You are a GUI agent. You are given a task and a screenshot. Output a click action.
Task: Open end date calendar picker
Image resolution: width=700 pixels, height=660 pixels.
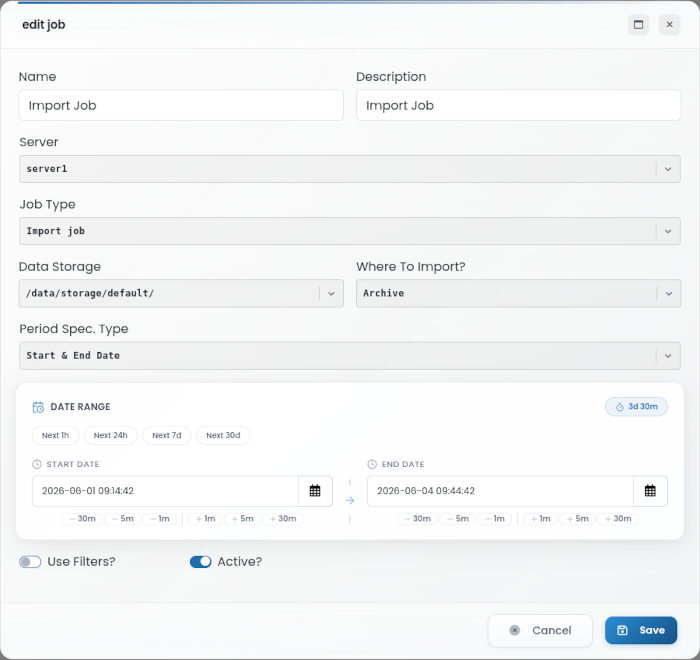[650, 491]
